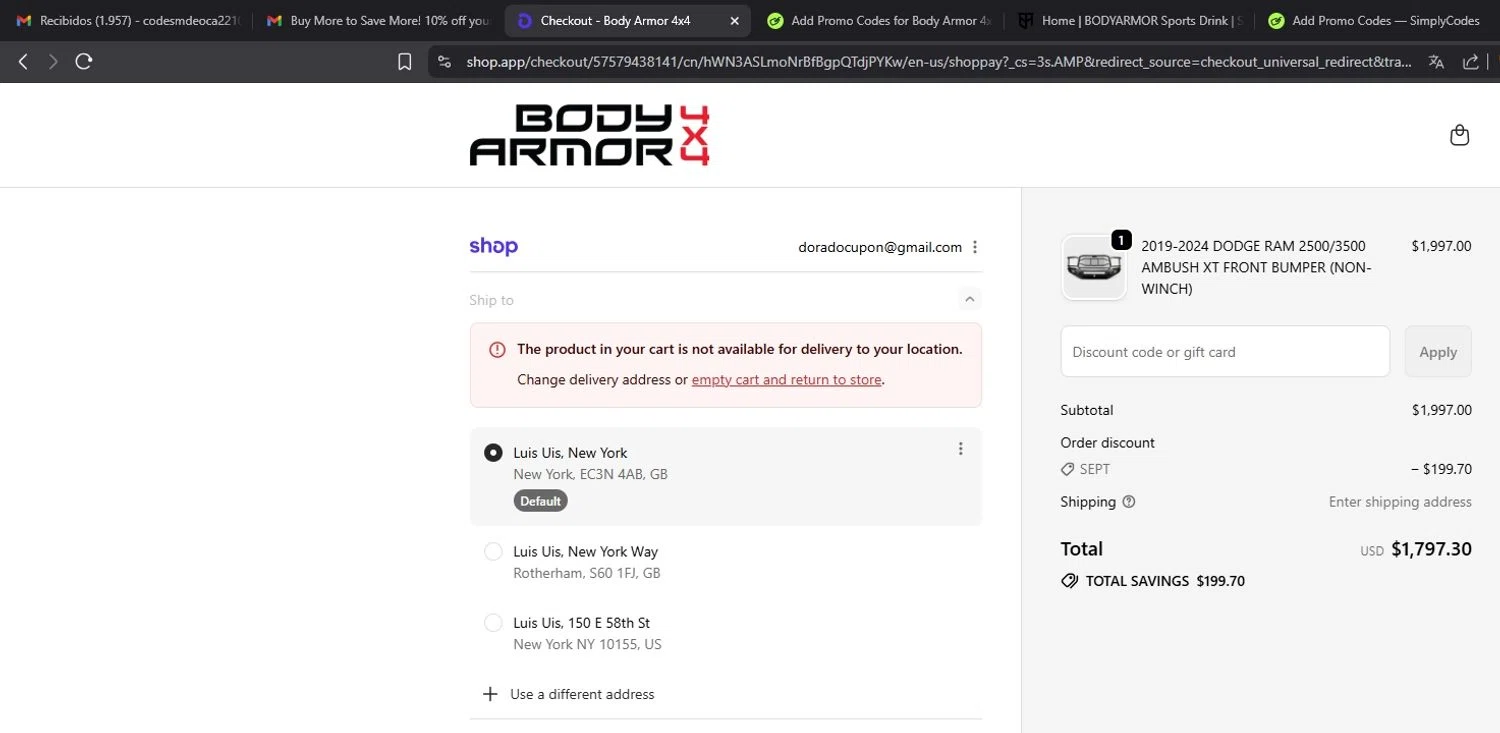Click the Default badge on New York address
This screenshot has width=1500, height=733.
pyautogui.click(x=540, y=501)
